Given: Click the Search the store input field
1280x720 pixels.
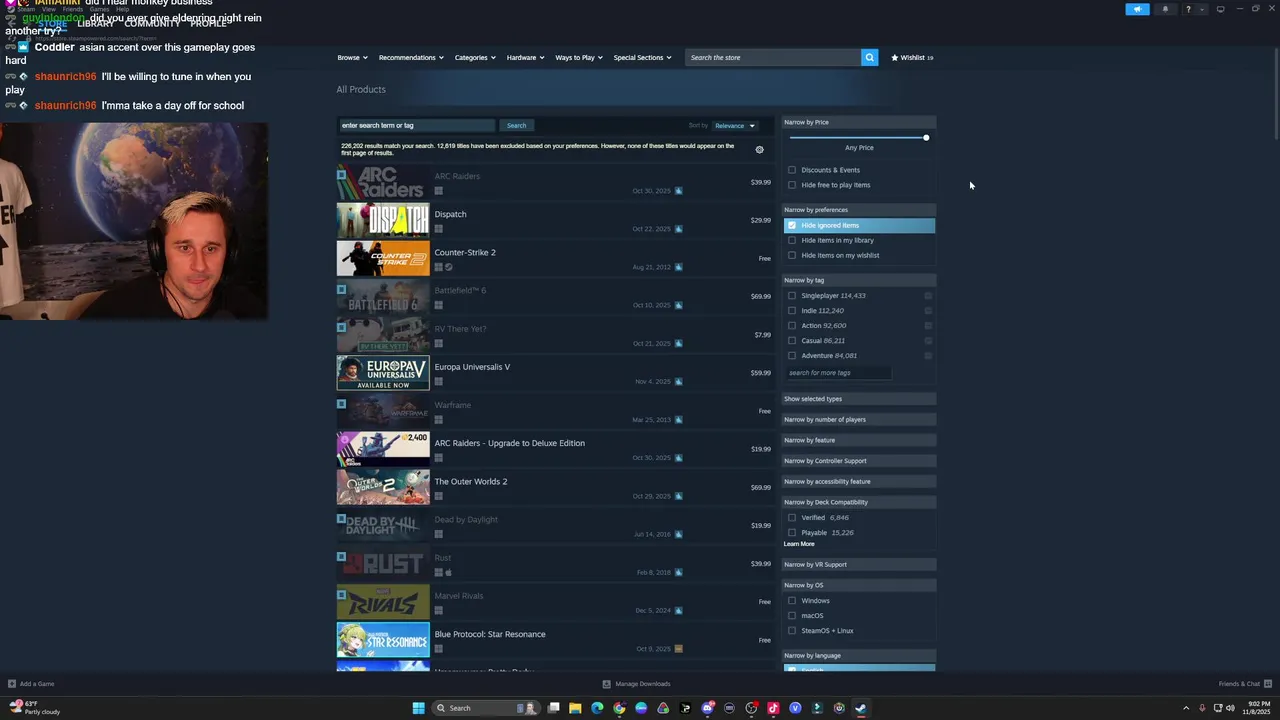Looking at the screenshot, I should click(773, 57).
